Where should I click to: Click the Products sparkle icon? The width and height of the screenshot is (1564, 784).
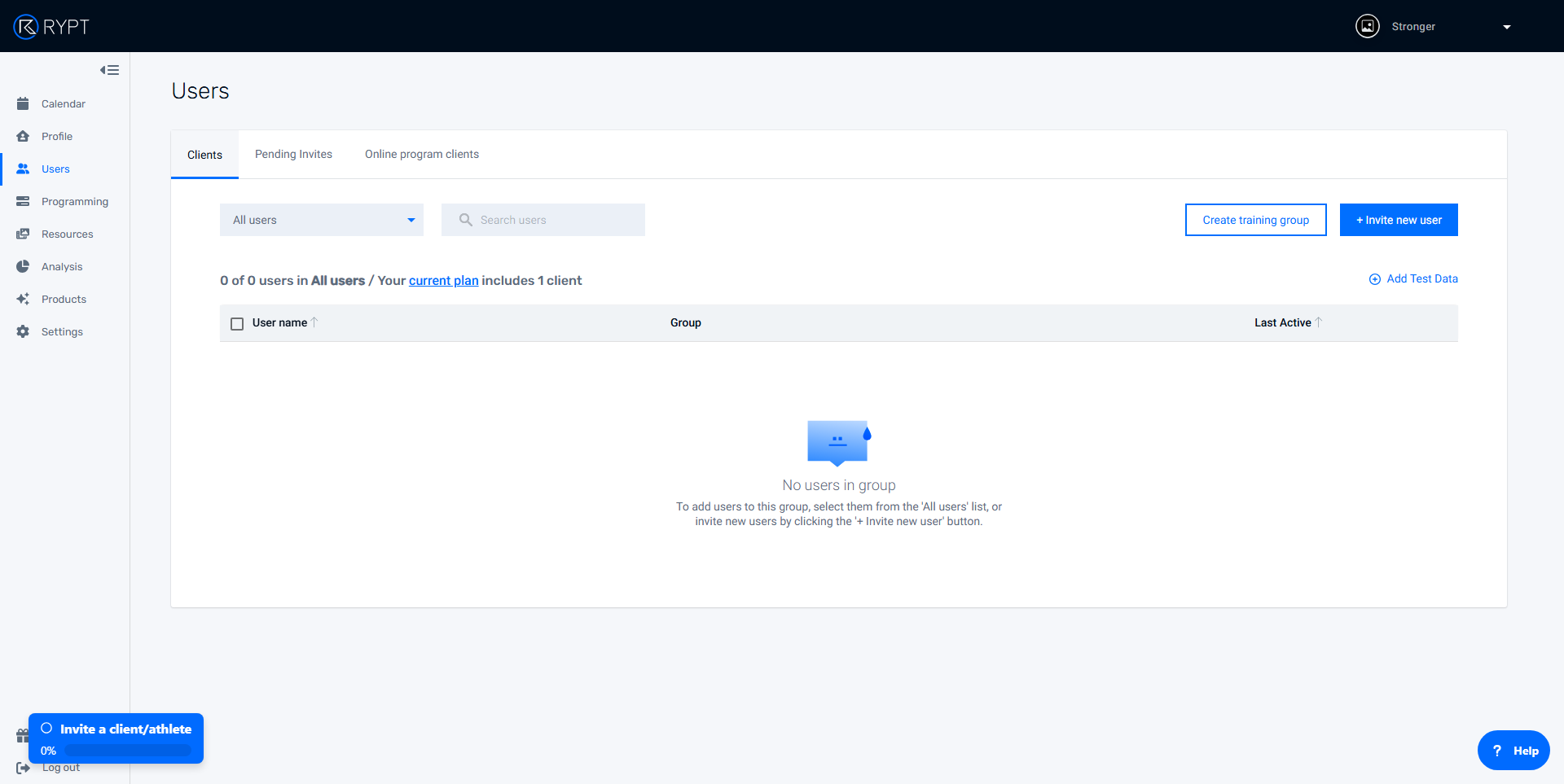pos(23,299)
